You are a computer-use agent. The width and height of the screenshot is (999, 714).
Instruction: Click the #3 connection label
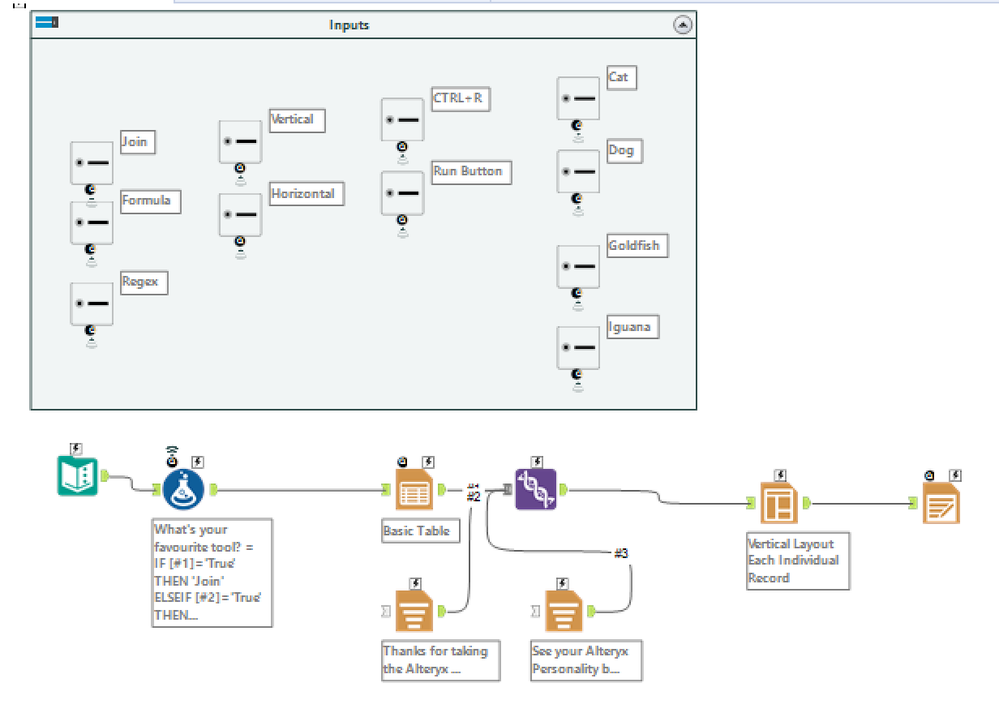(621, 553)
